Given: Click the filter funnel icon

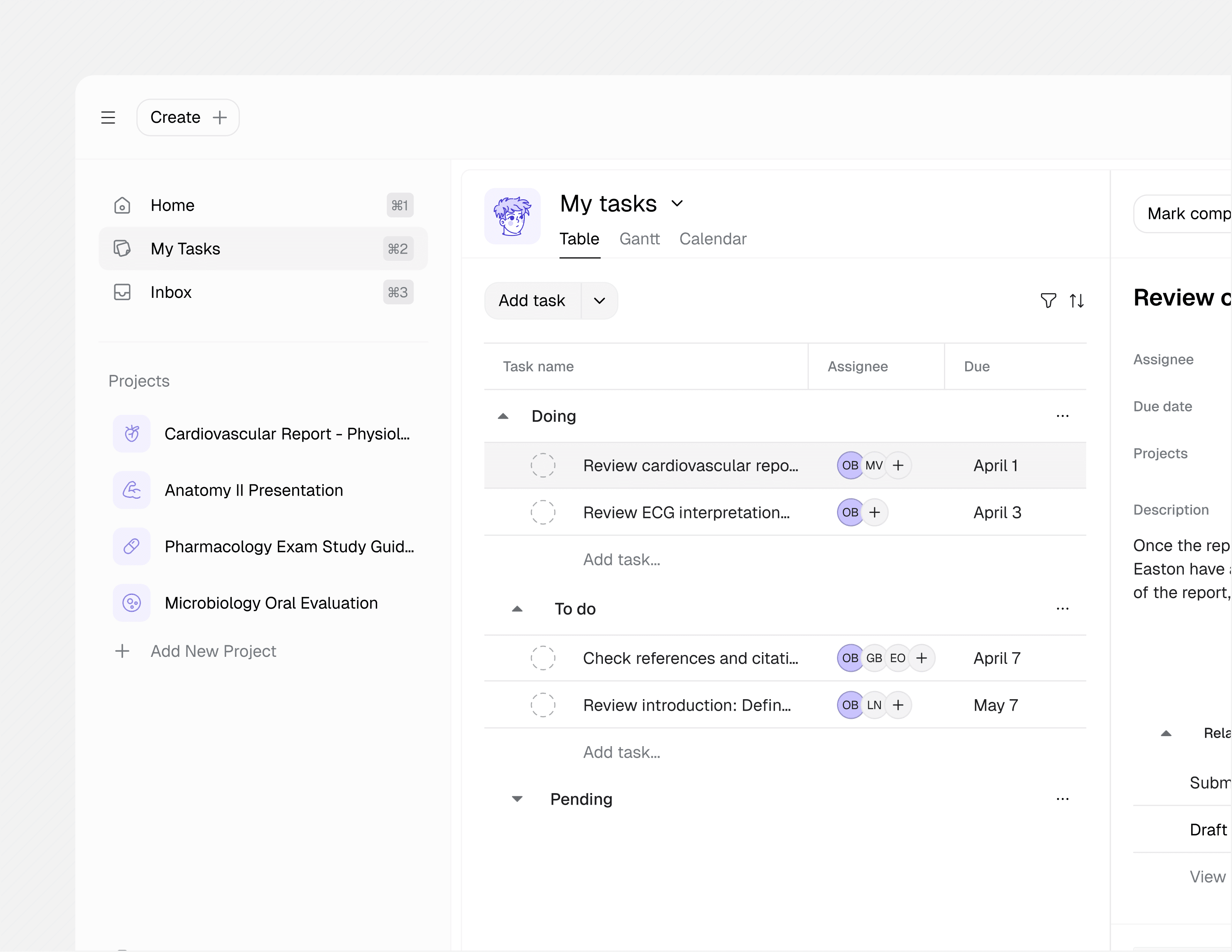Looking at the screenshot, I should click(1048, 301).
